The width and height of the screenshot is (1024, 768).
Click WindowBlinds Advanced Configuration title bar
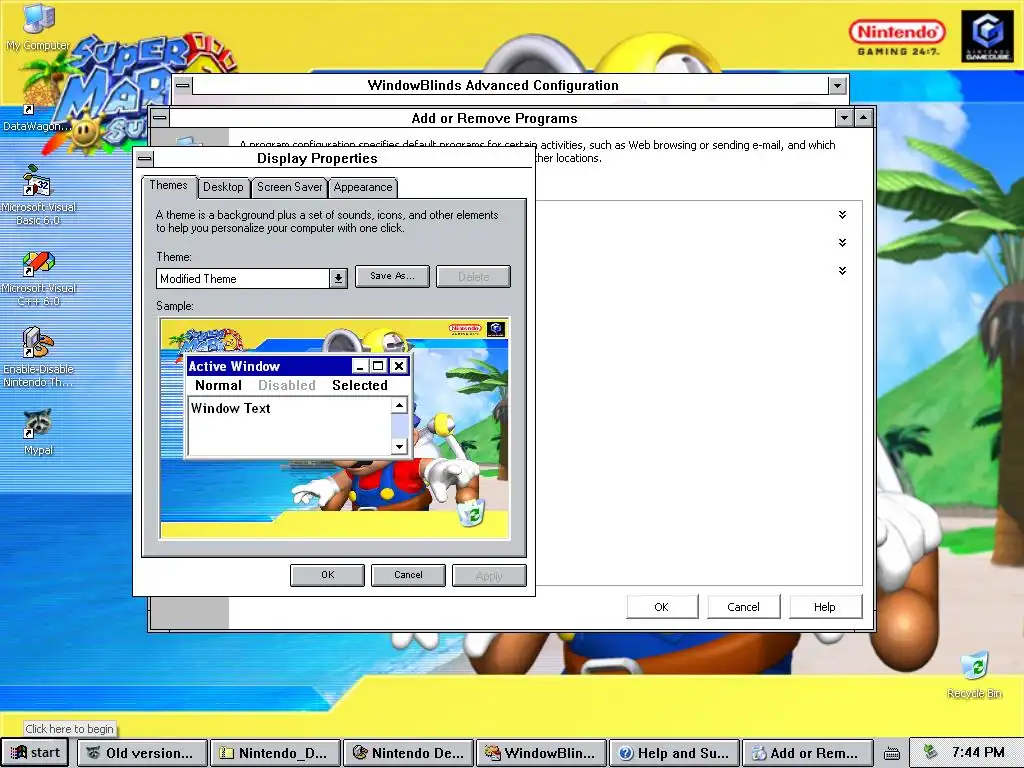coord(511,85)
